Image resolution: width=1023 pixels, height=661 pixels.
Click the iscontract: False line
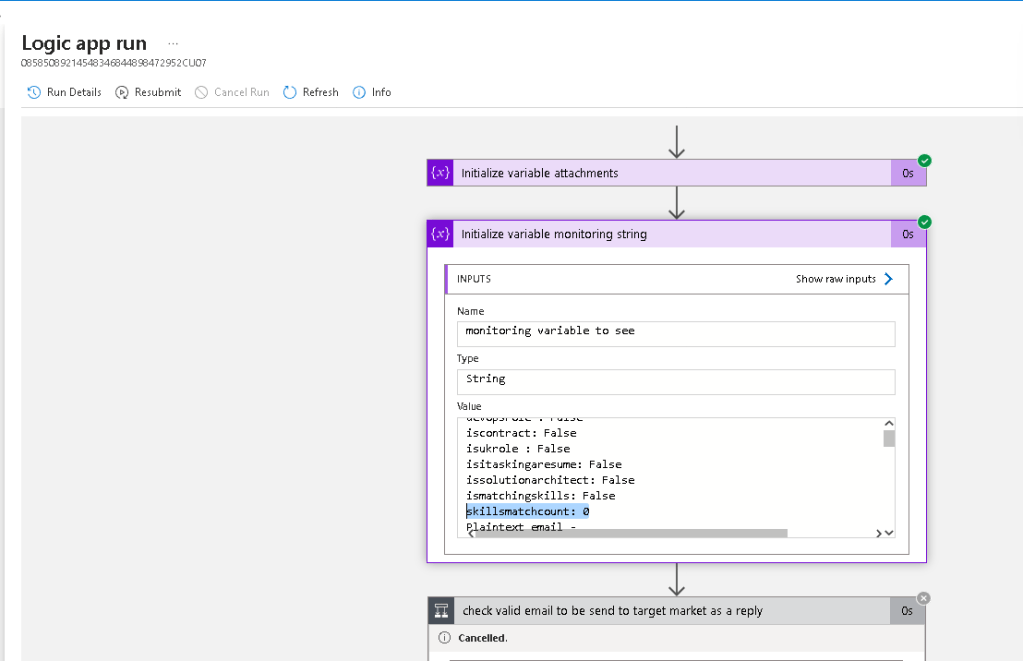coord(521,433)
